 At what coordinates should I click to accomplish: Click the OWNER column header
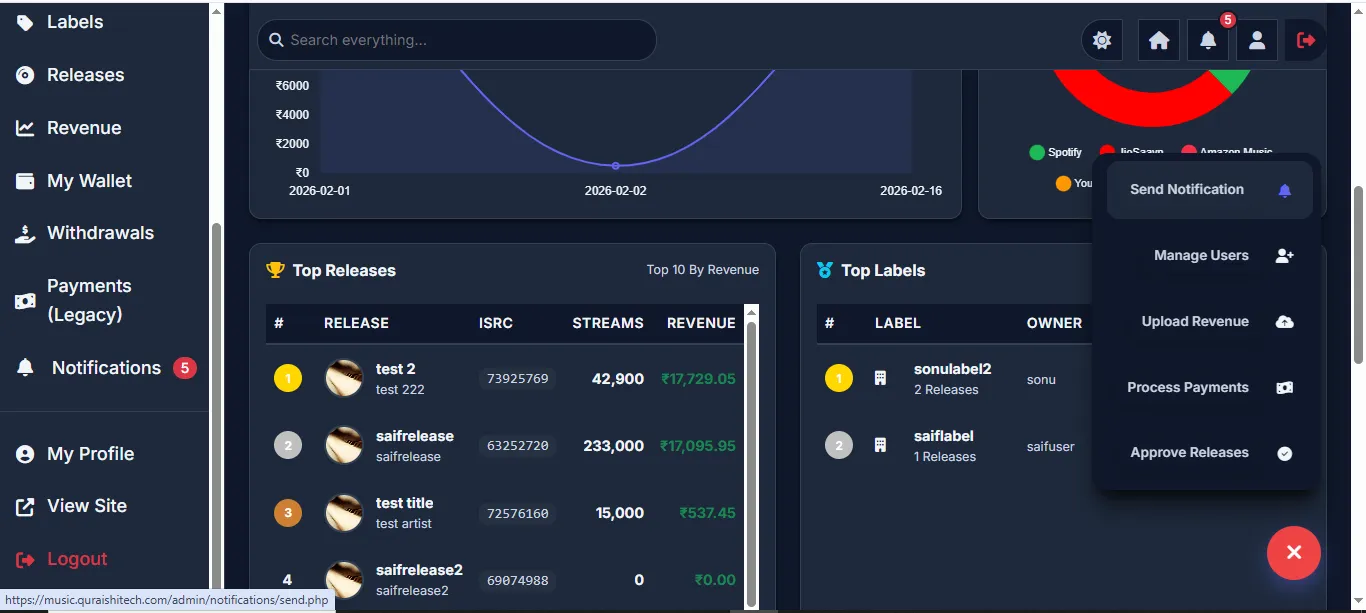1054,323
